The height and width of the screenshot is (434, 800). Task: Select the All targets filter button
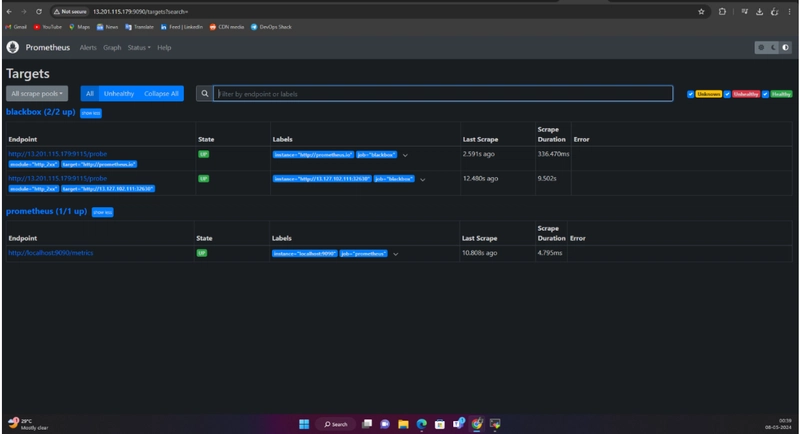[90, 93]
